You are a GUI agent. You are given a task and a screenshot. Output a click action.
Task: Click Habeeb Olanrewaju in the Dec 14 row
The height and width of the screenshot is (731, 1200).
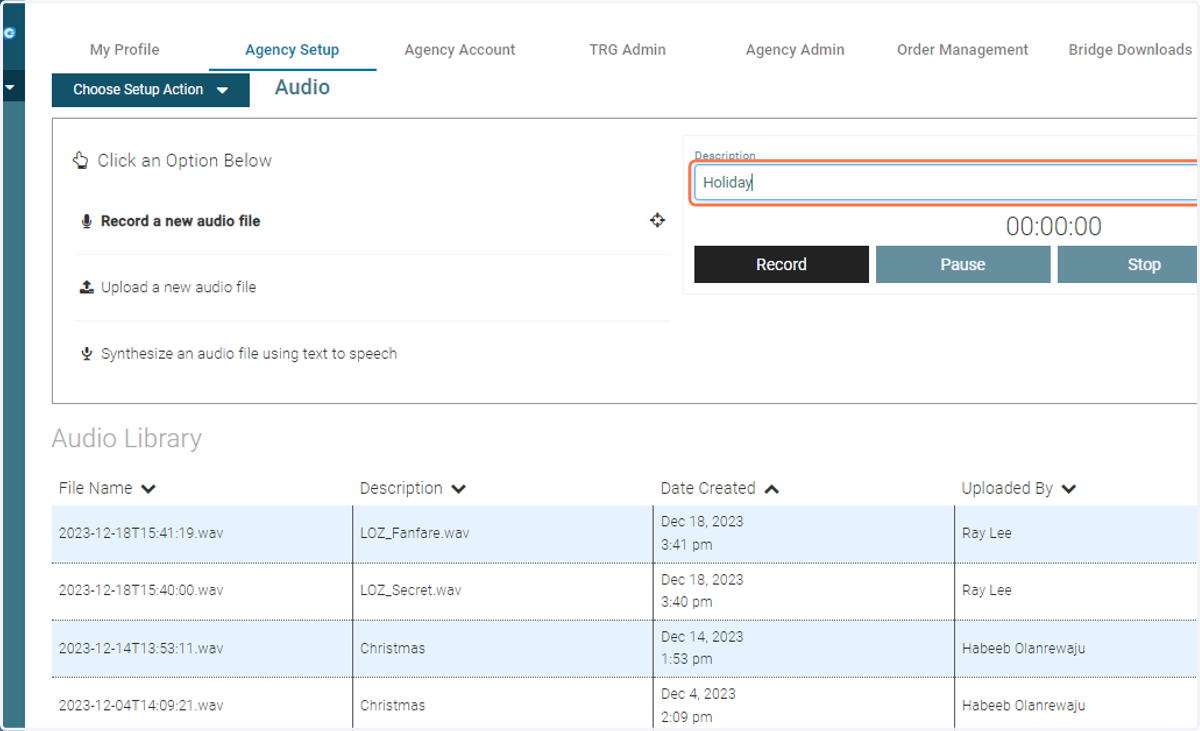click(x=1023, y=648)
